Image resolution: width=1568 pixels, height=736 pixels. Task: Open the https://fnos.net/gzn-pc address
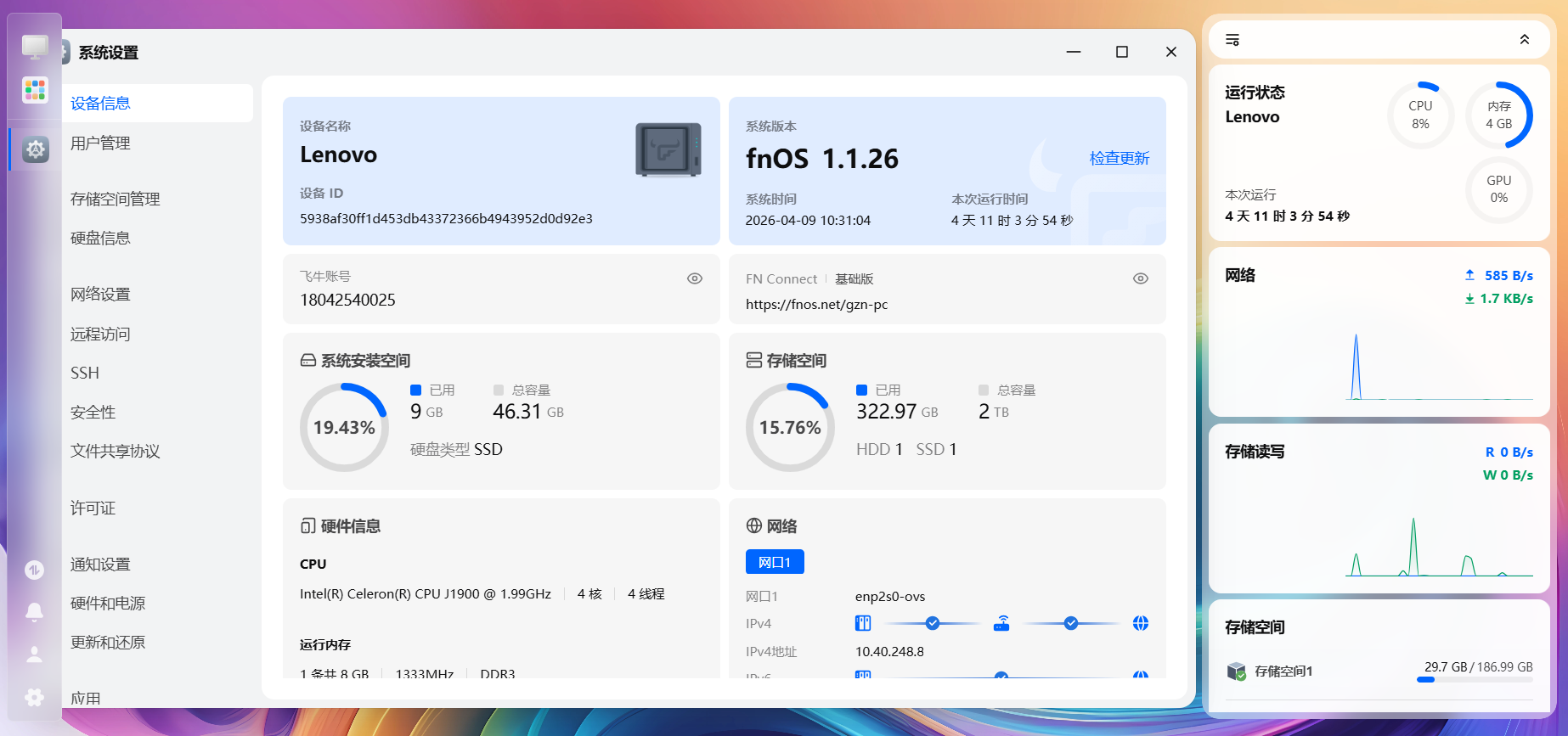[816, 305]
